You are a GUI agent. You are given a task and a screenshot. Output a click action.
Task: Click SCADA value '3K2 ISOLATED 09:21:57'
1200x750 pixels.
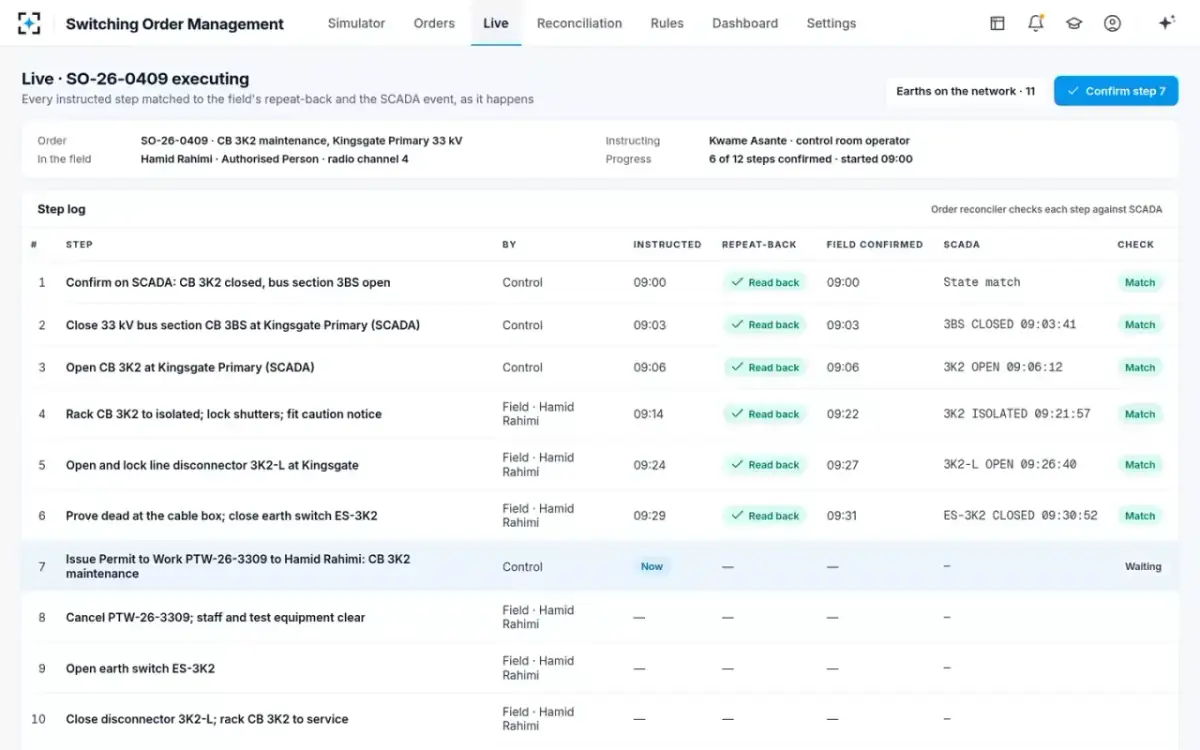[x=1017, y=414]
